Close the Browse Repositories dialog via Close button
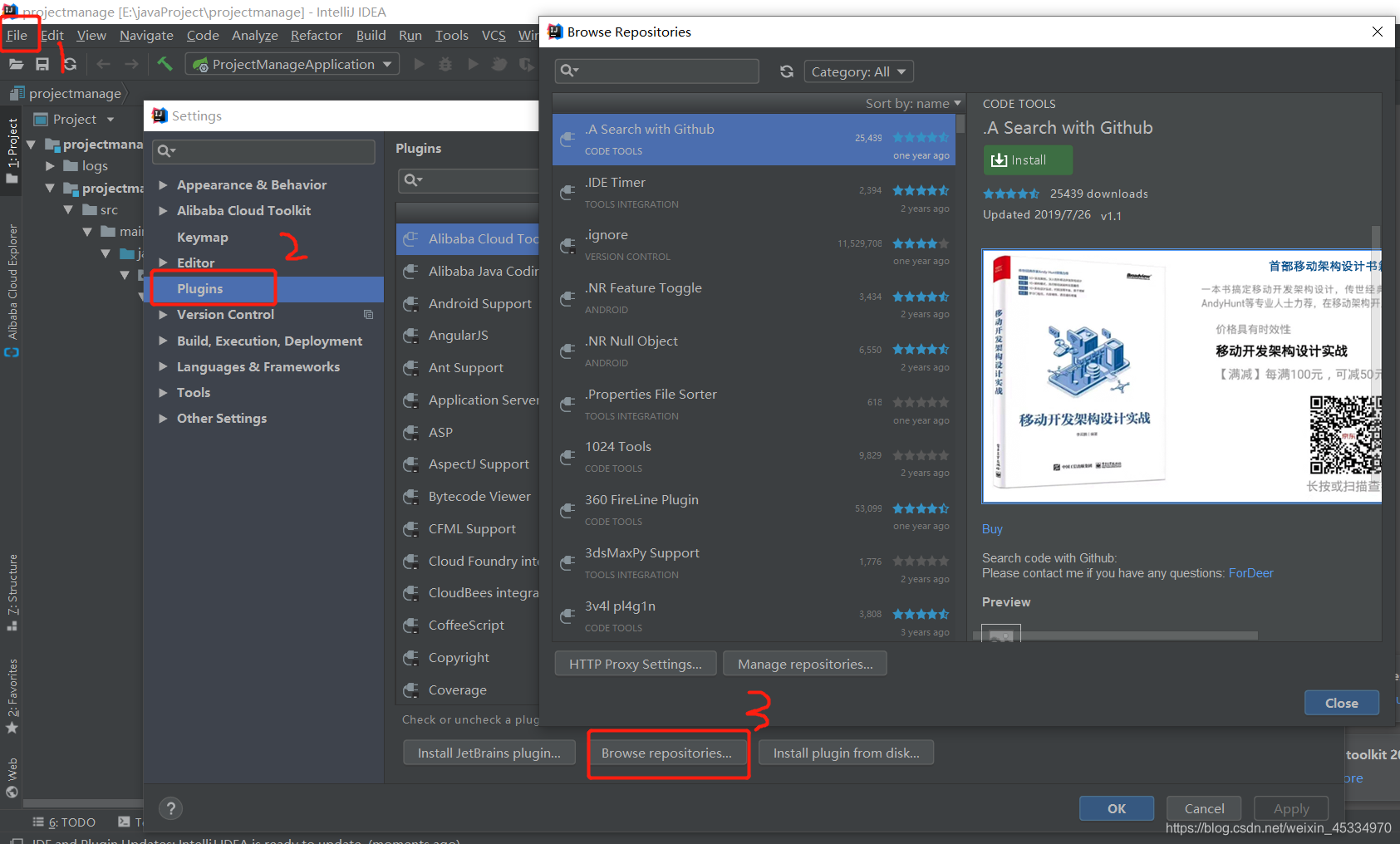The height and width of the screenshot is (844, 1400). pyautogui.click(x=1342, y=703)
